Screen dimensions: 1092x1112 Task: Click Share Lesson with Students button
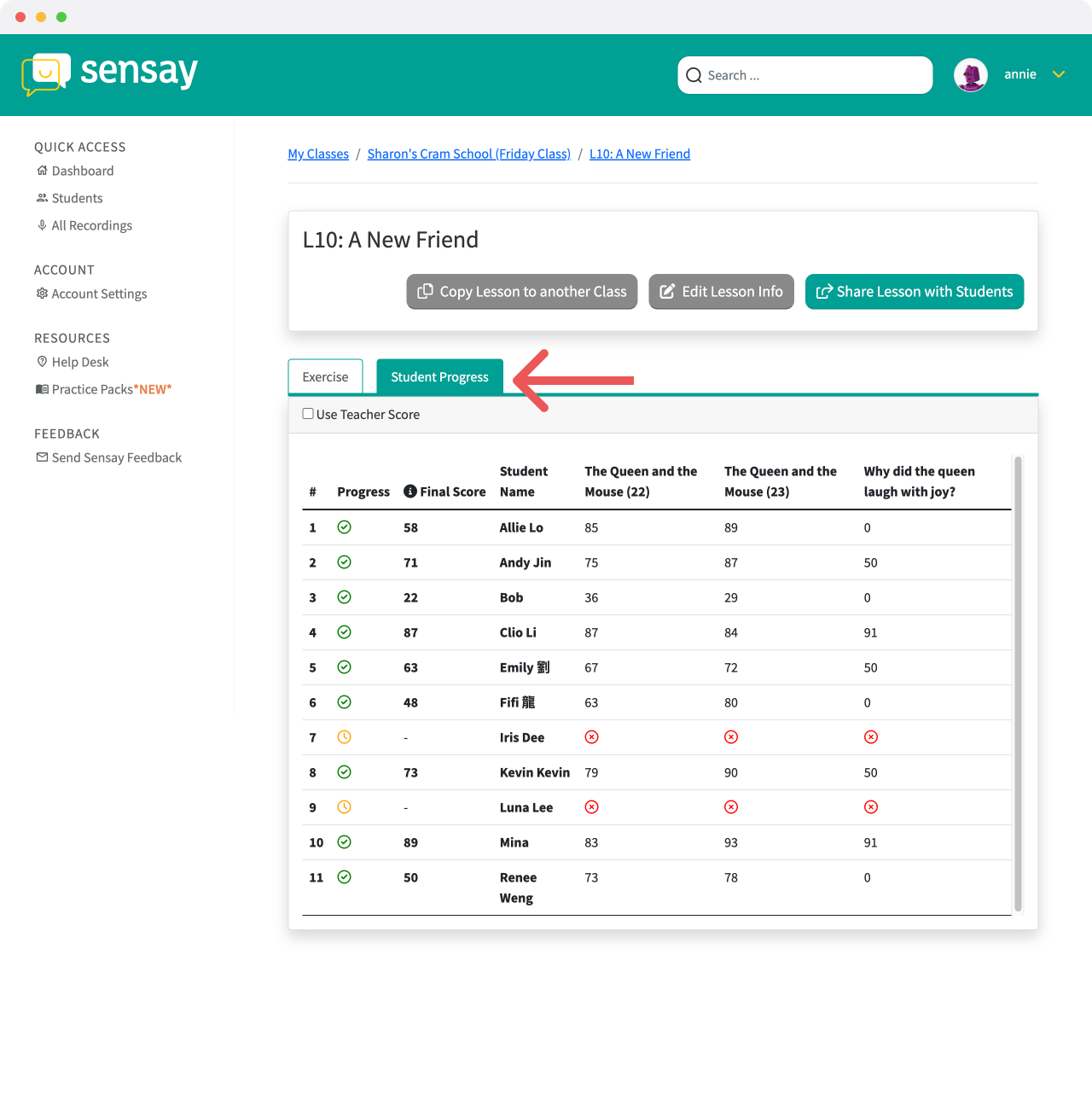(x=915, y=292)
